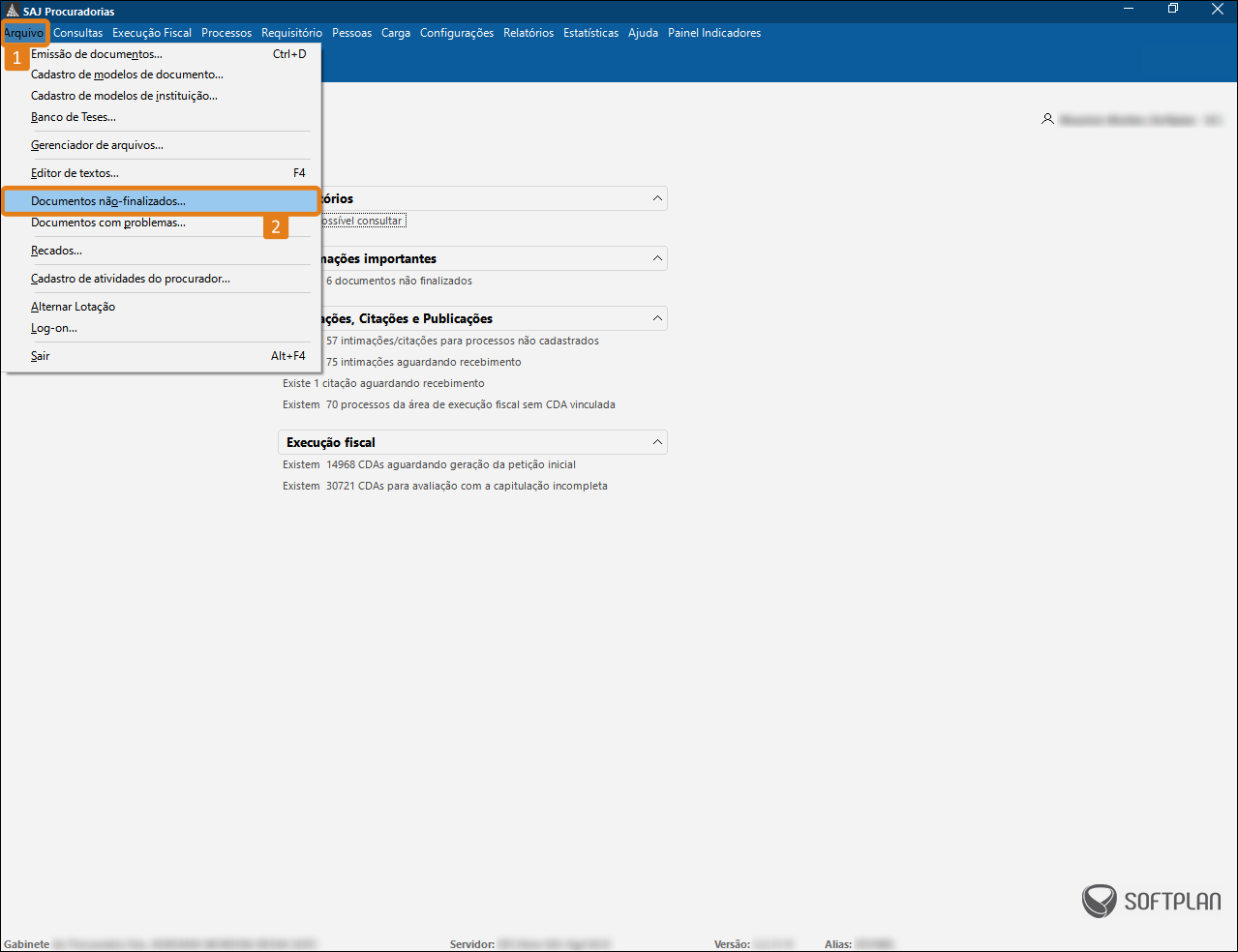The image size is (1238, 952).
Task: Open Banco de Teses item
Action: point(74,117)
